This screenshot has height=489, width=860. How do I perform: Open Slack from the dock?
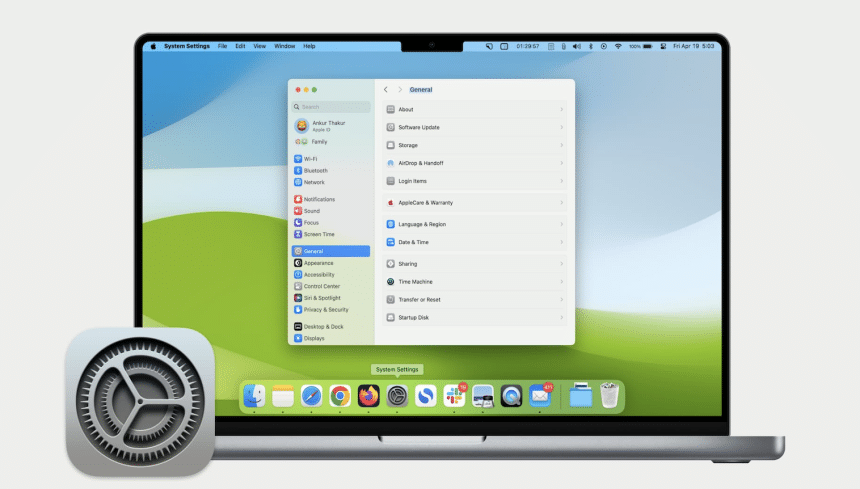[454, 396]
